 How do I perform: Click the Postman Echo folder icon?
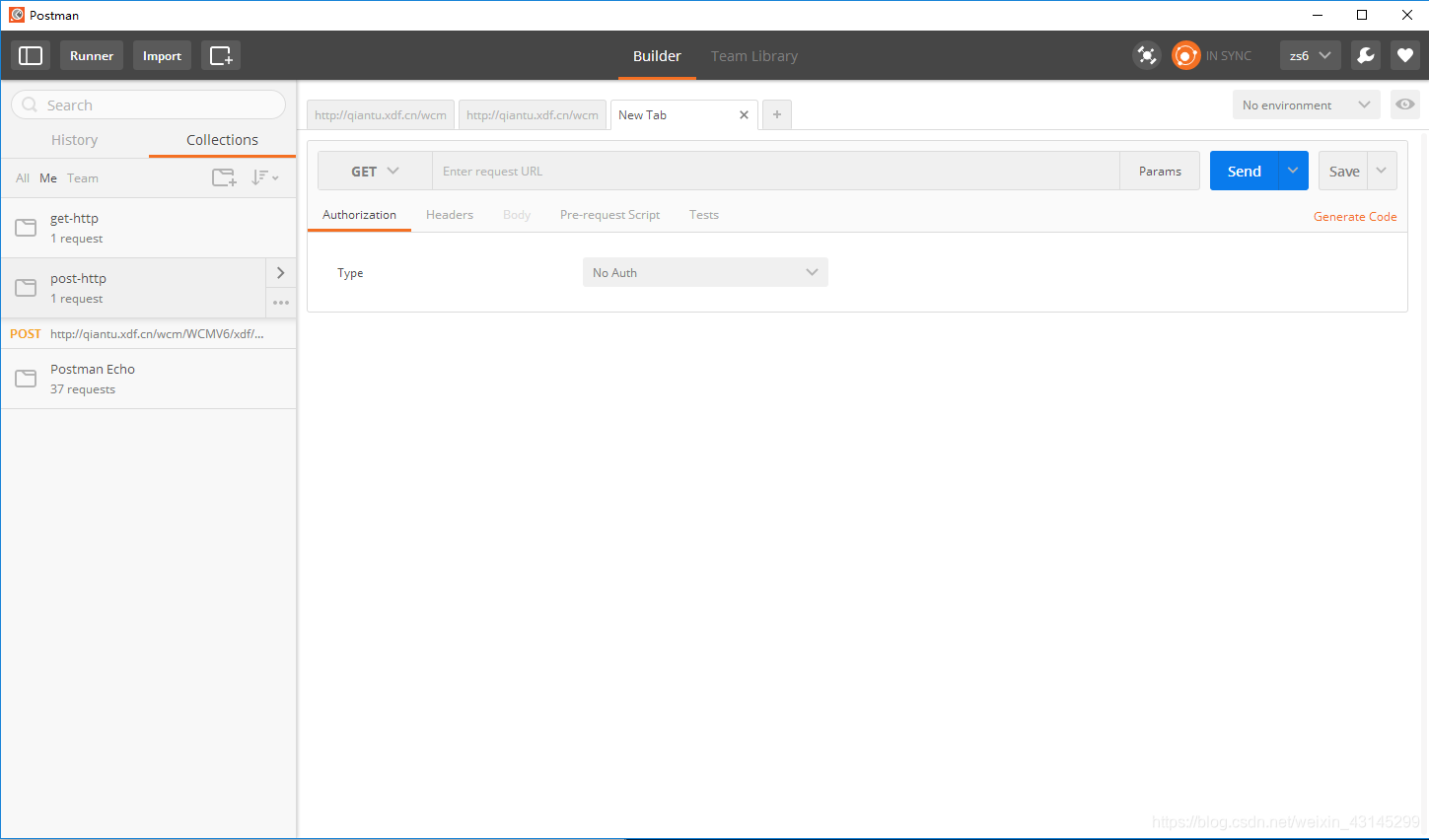[27, 379]
